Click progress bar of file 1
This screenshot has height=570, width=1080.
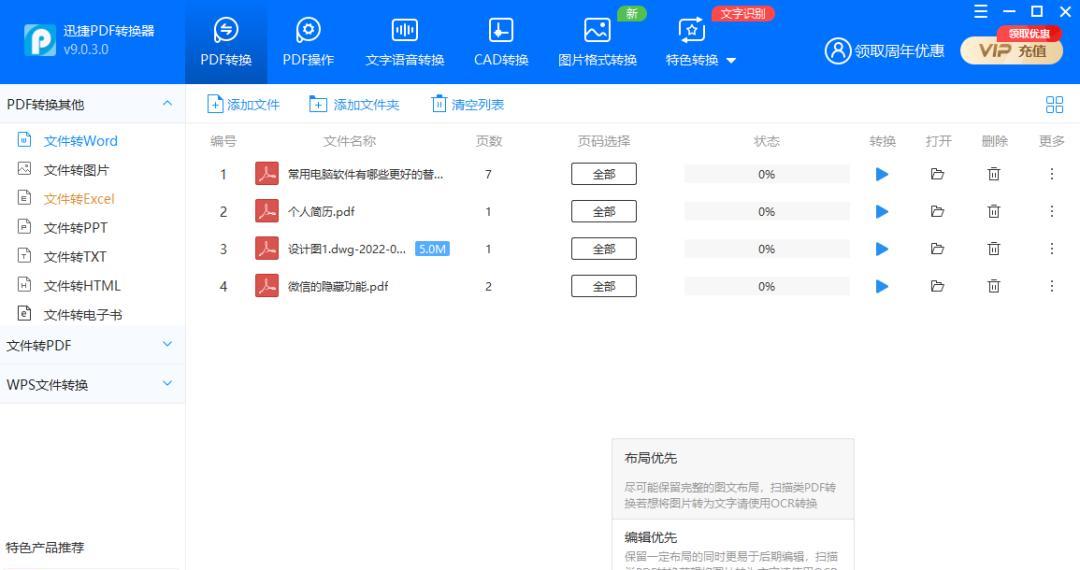[767, 174]
